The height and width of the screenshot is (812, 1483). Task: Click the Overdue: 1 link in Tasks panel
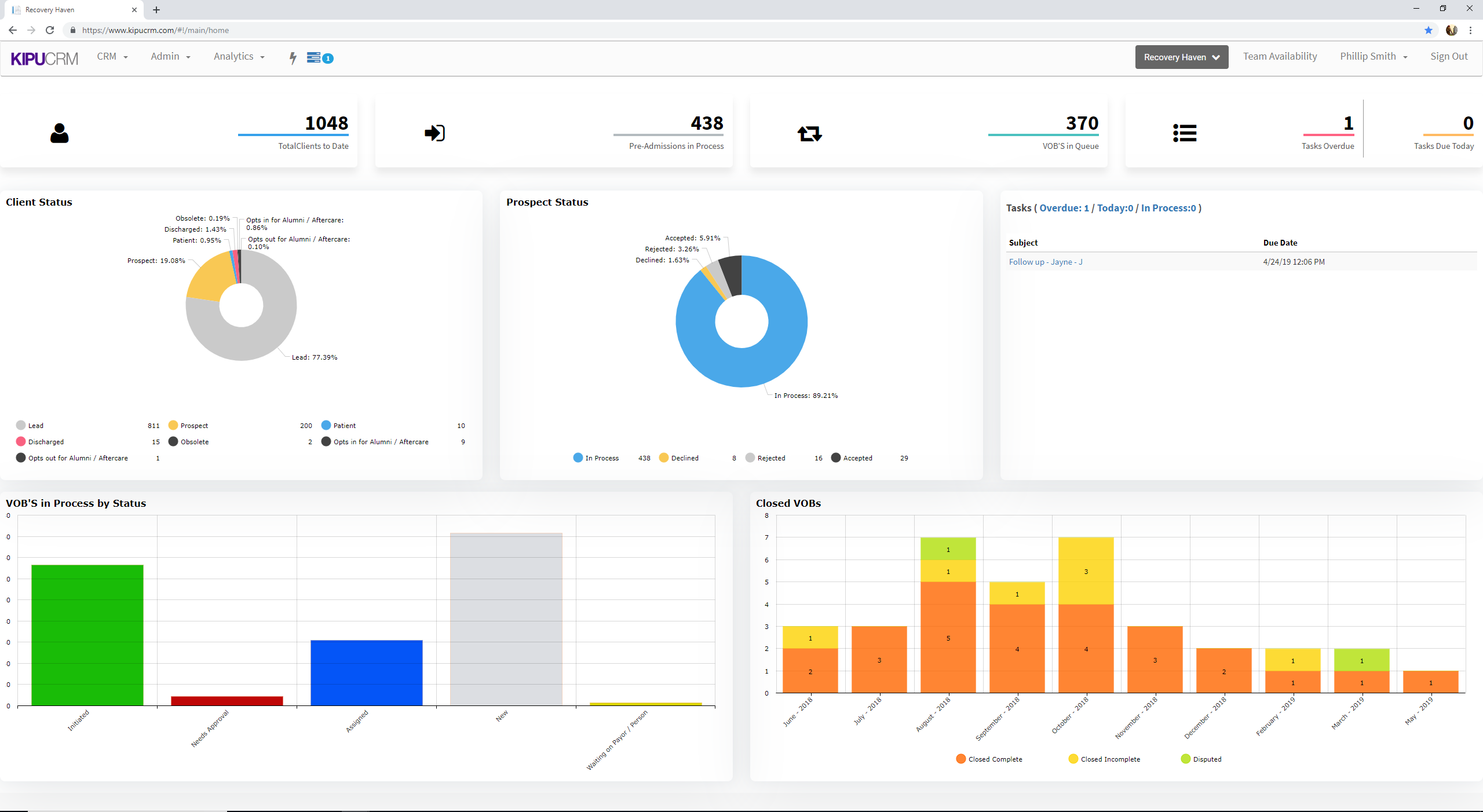1064,207
